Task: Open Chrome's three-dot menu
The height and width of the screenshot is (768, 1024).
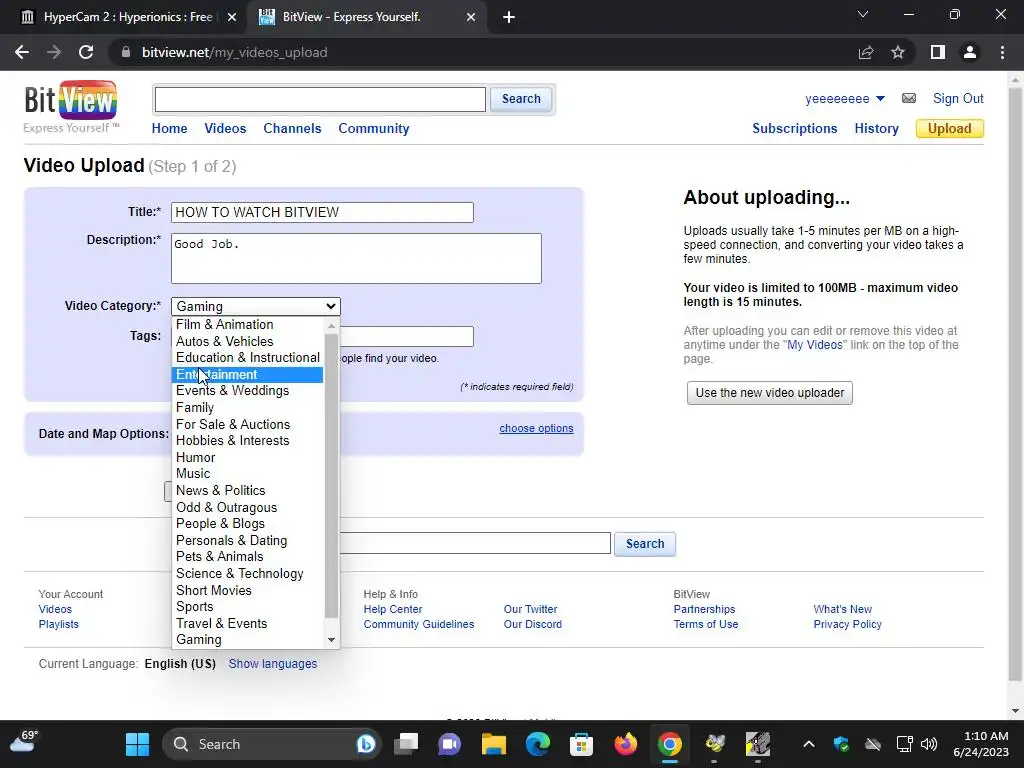Action: pos(1002,52)
